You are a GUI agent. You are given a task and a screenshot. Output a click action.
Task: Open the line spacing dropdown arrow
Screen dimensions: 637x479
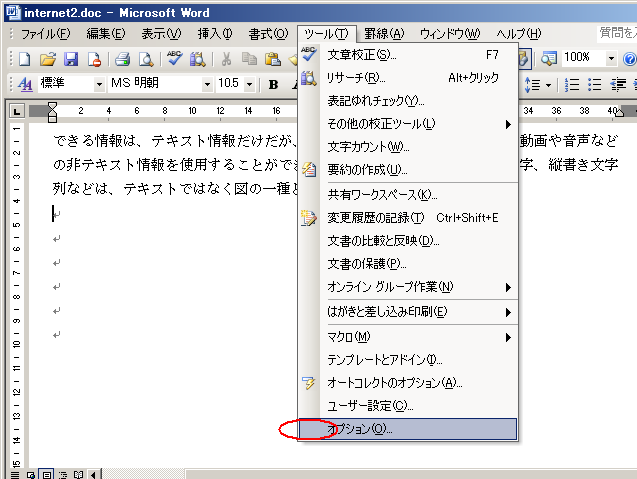(548, 85)
